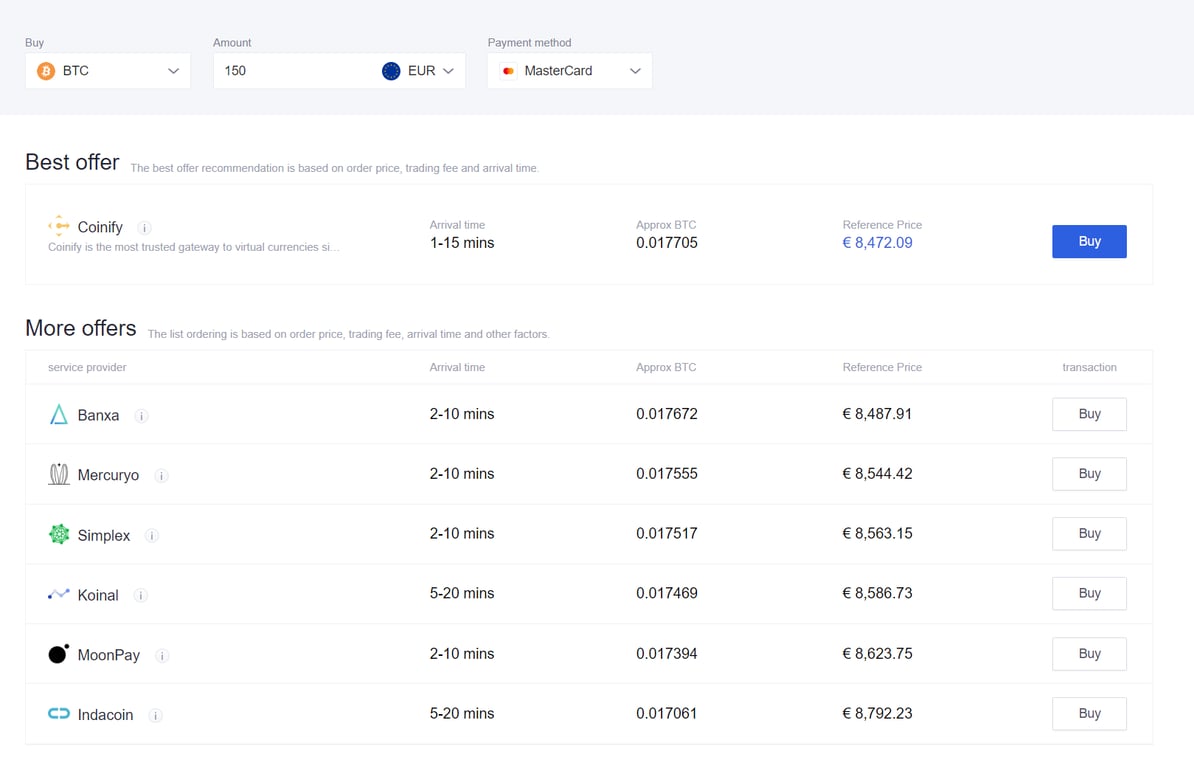Expand the EUR currency selector

click(419, 71)
